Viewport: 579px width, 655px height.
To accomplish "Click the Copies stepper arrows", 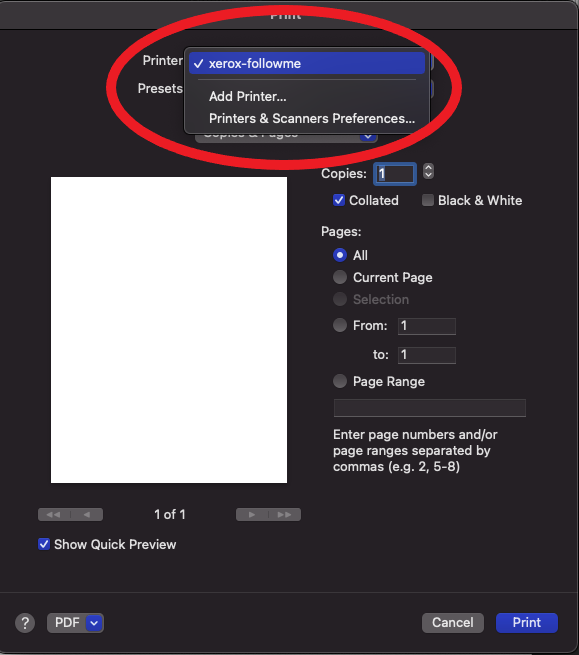I will (428, 171).
